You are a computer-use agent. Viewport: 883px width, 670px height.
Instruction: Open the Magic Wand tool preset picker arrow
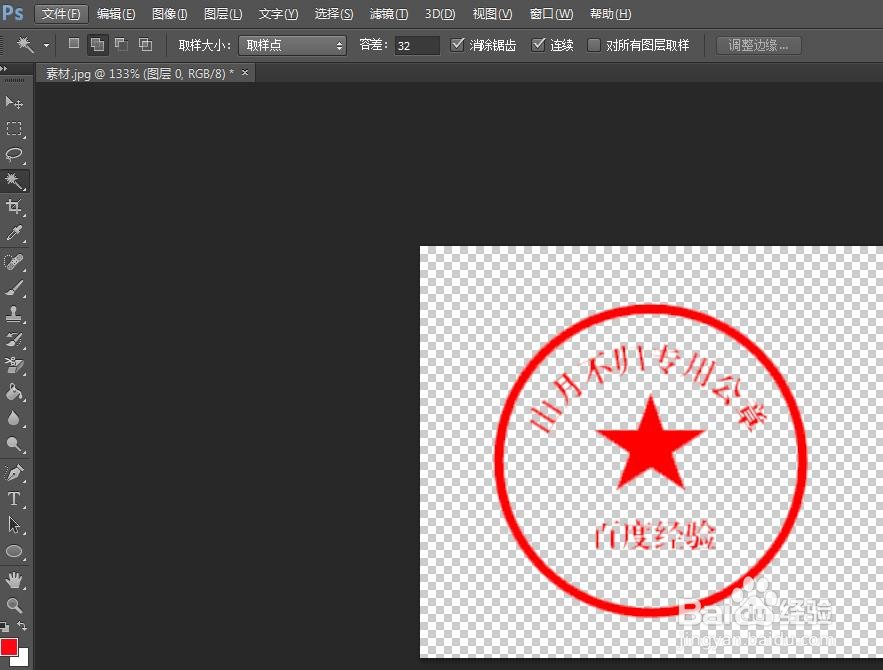click(x=46, y=45)
